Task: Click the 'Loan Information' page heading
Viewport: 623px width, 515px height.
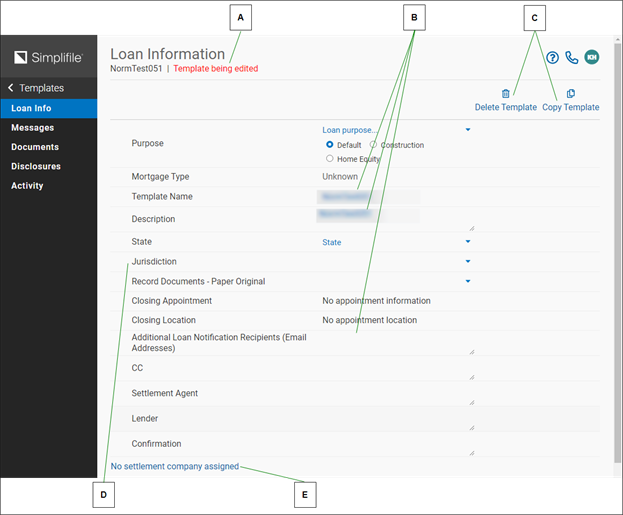Action: 168,54
